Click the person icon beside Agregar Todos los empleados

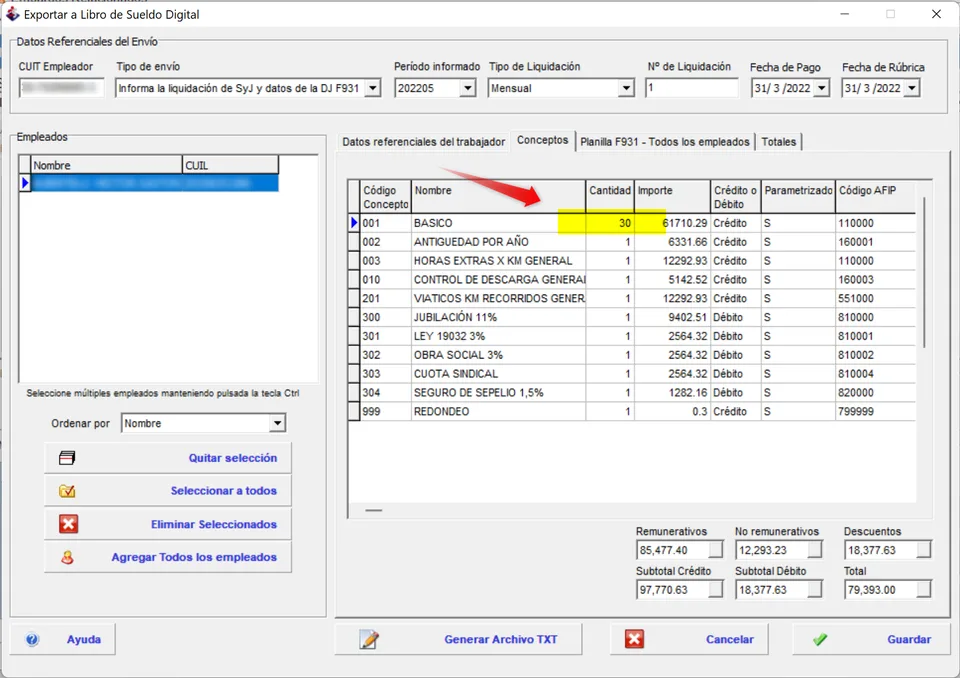tap(67, 557)
